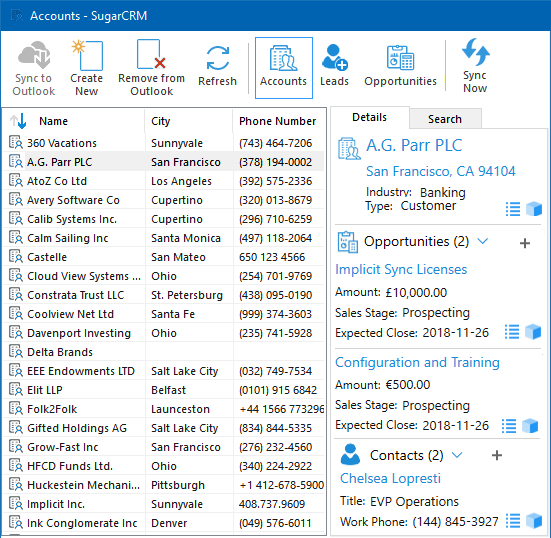Screen dimensions: 551x538
Task: Toggle sort order arrows beside Name
Action: pos(18,121)
